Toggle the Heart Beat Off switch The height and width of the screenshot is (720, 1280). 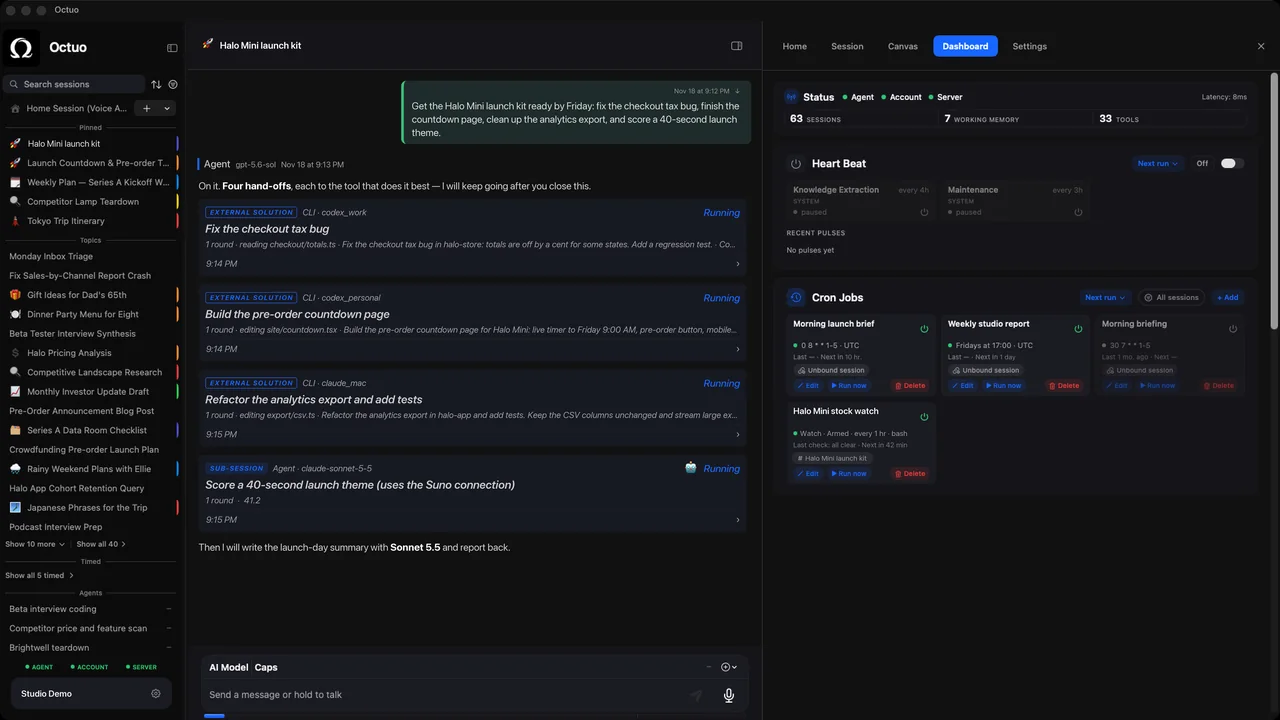1232,163
